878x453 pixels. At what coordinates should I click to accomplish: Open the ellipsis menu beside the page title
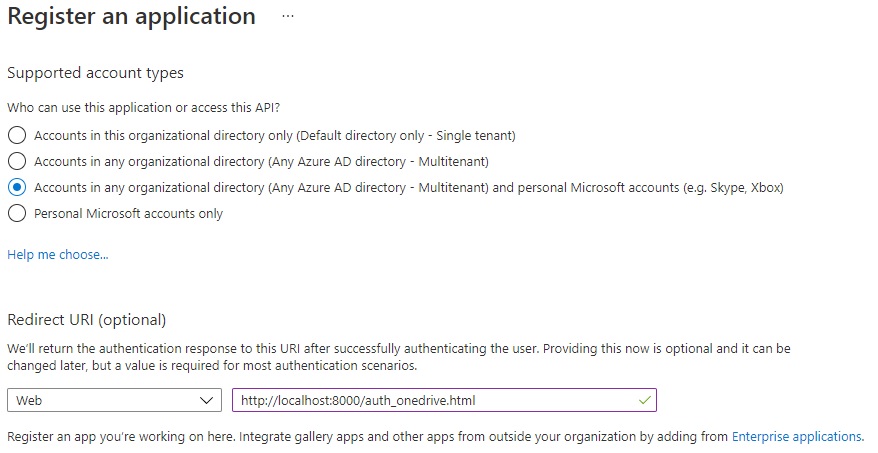point(288,17)
